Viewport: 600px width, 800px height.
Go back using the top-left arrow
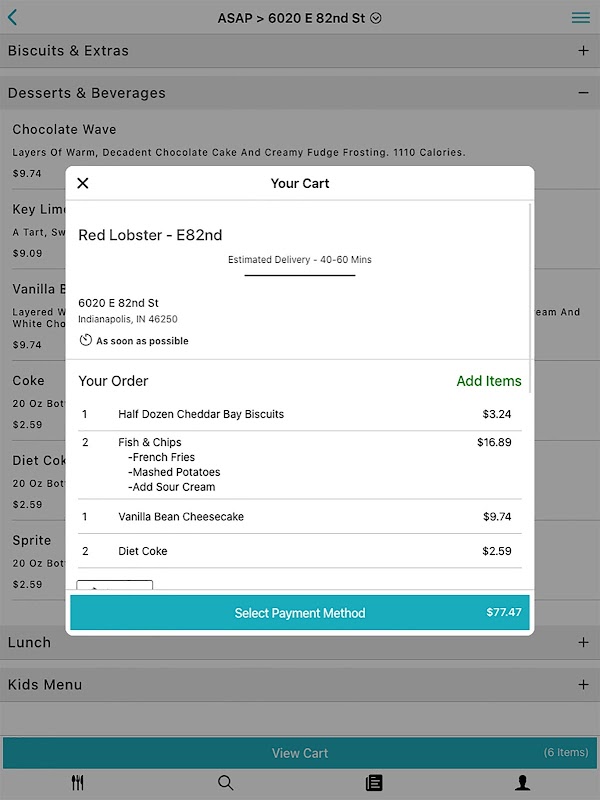click(13, 18)
